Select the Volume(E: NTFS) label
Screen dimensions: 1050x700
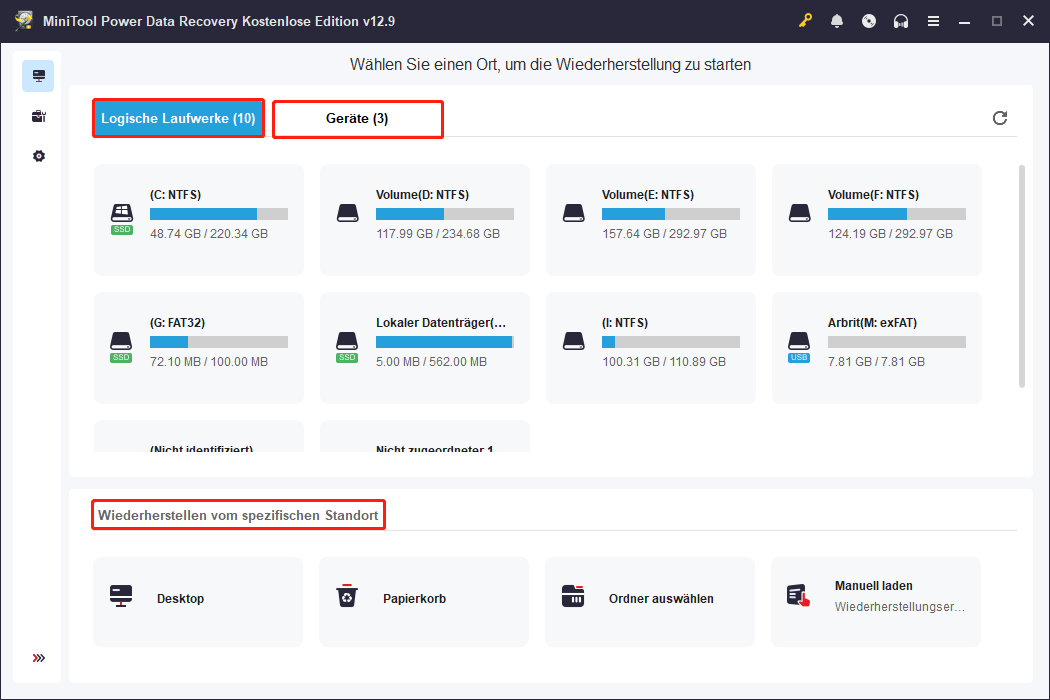[648, 195]
